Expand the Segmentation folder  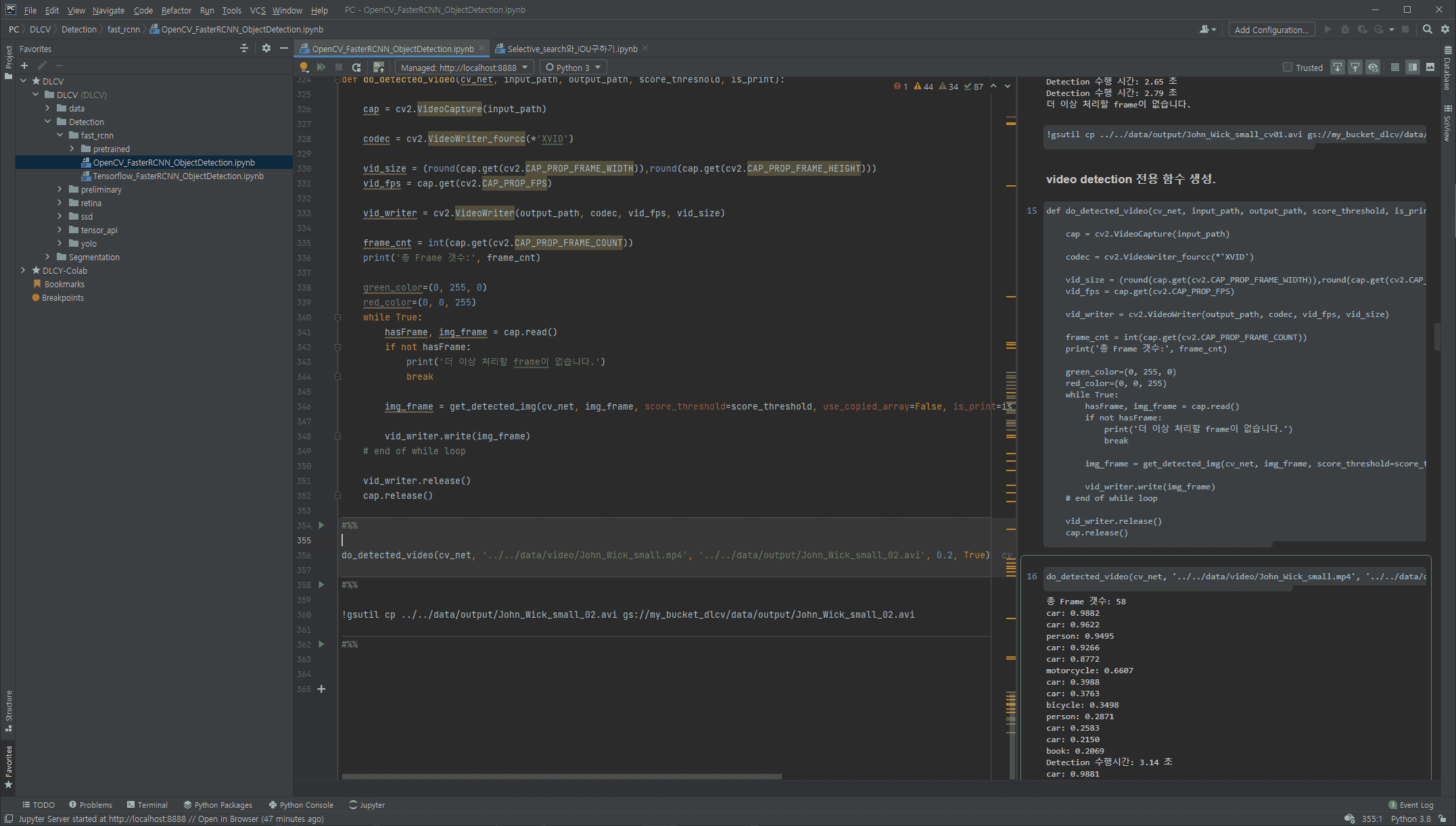click(x=48, y=257)
